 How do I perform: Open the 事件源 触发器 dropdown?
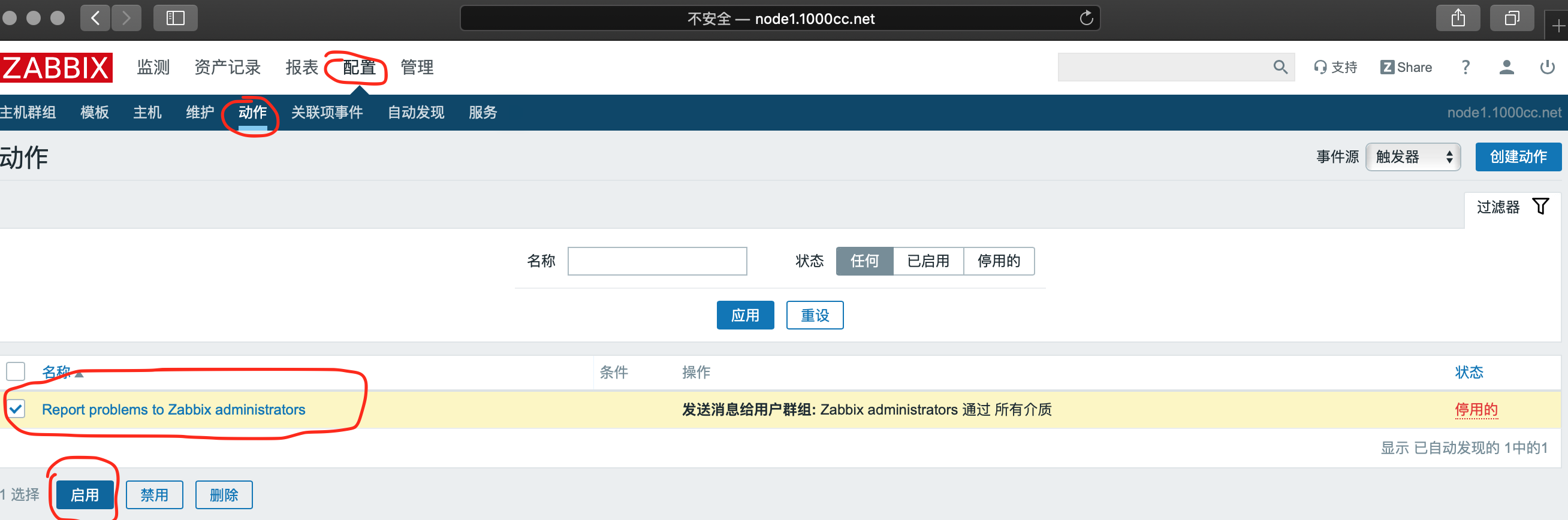tap(1412, 157)
